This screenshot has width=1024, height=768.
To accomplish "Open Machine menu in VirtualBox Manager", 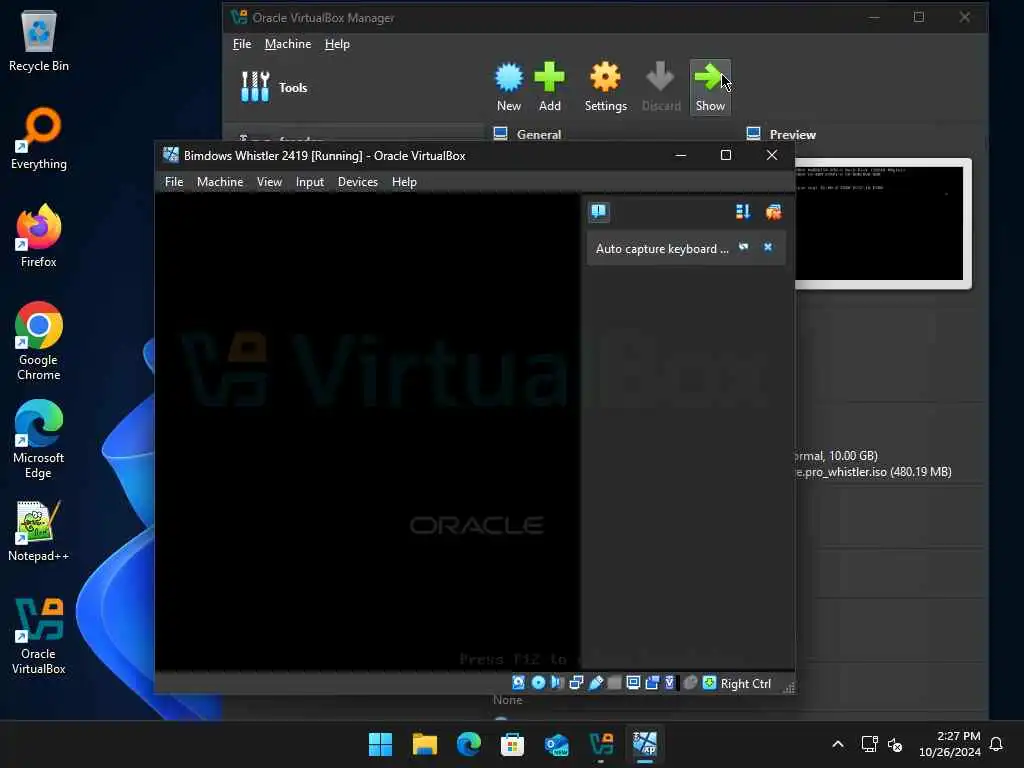I will click(288, 44).
